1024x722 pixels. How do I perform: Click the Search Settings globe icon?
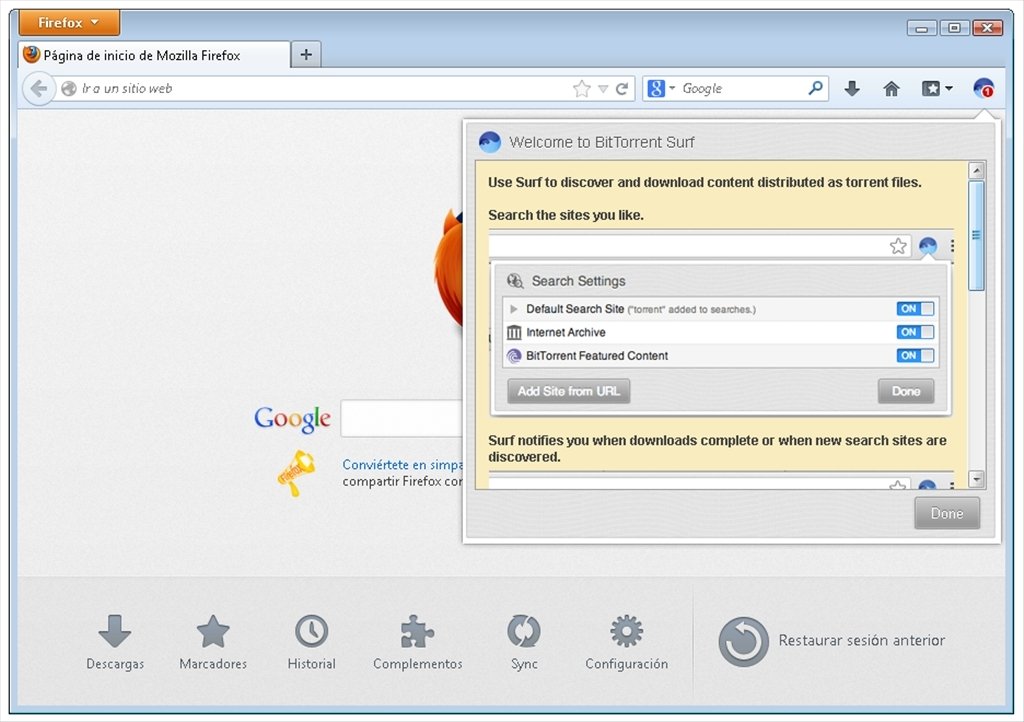515,281
